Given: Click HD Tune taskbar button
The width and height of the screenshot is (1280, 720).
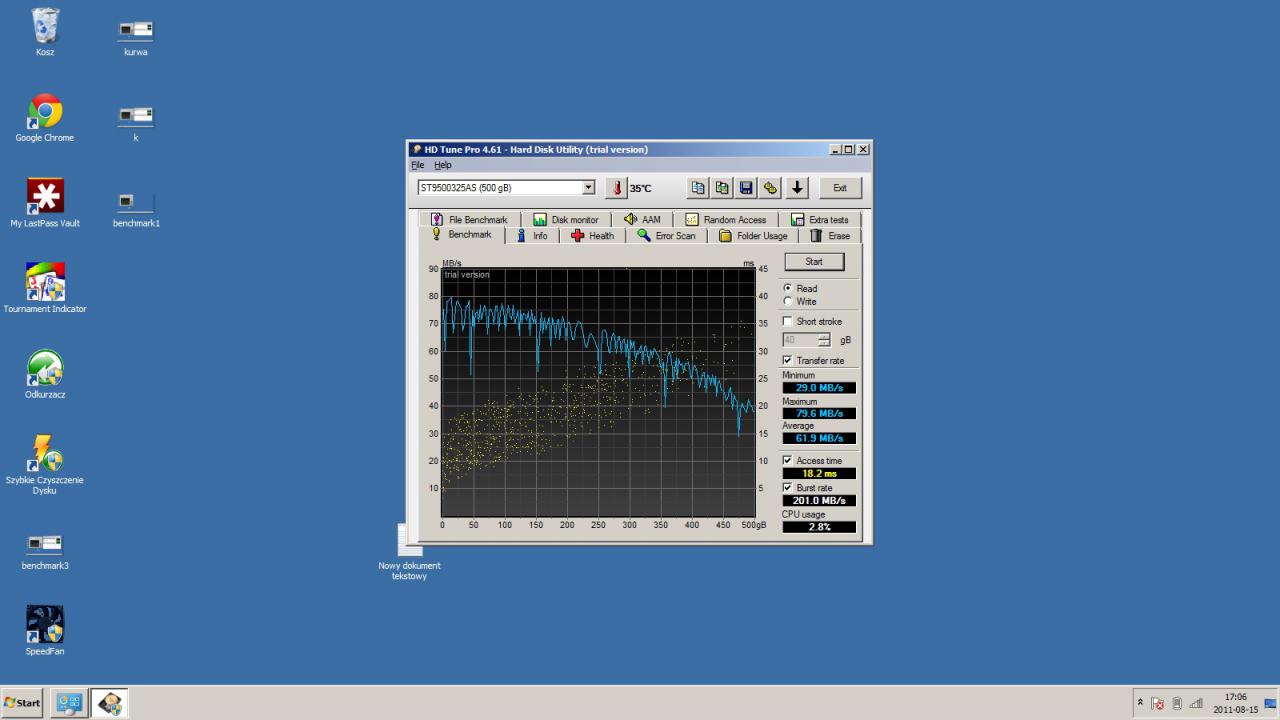Looking at the screenshot, I should (109, 703).
